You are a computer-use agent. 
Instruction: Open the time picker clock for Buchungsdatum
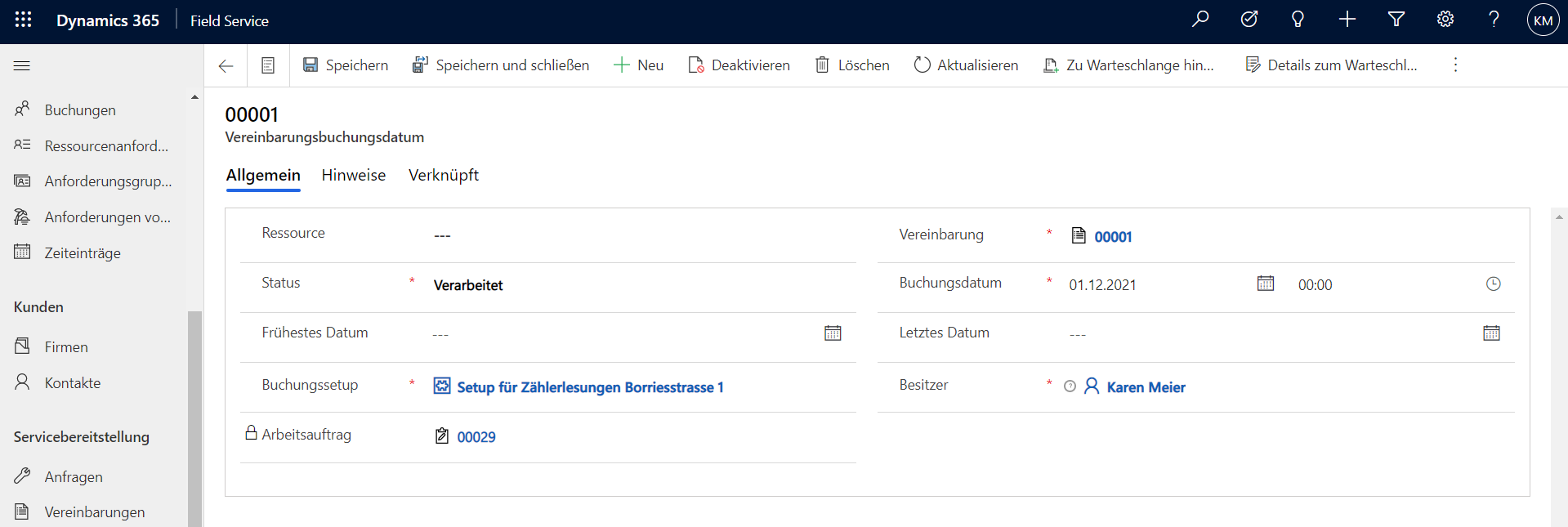tap(1493, 284)
